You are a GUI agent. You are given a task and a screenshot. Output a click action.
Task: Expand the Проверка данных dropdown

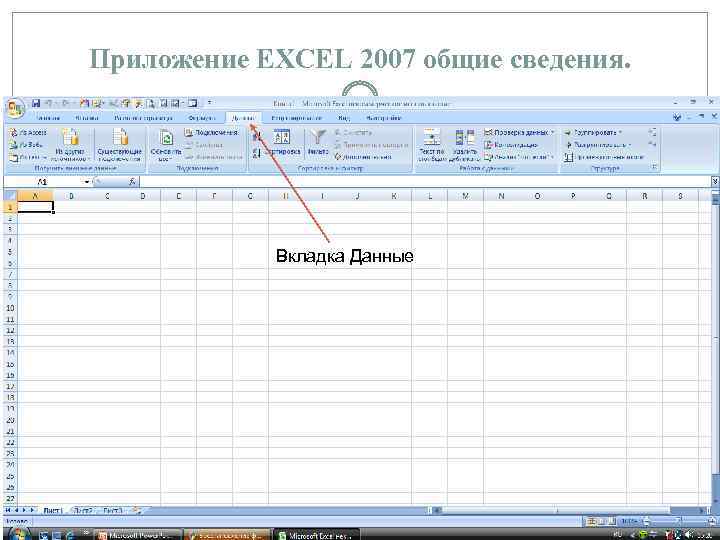553,133
